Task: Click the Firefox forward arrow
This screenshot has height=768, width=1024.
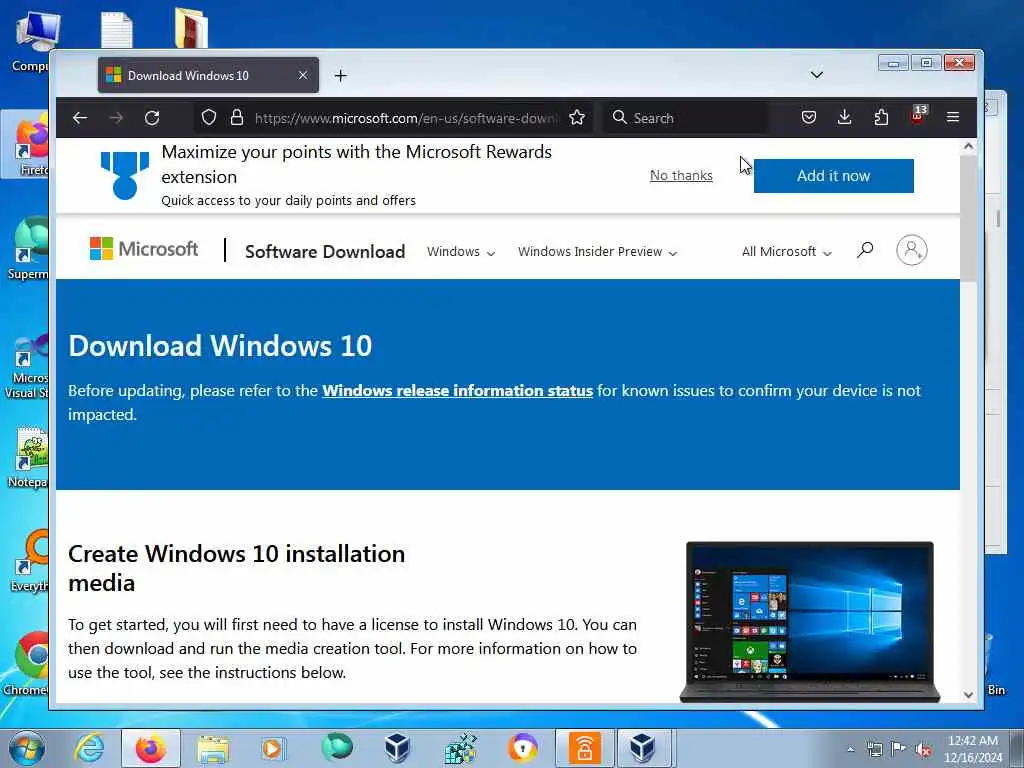Action: 116,118
